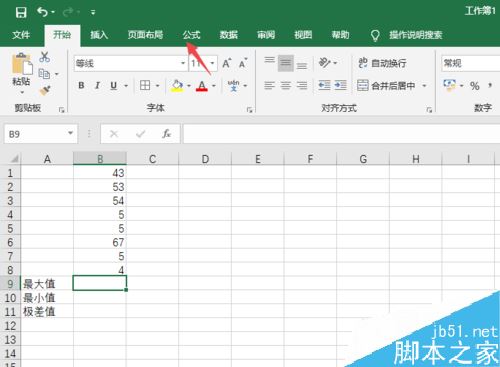Click the phonetic guide 文 icon
Image resolution: width=500 pixels, height=367 pixels.
[234, 86]
